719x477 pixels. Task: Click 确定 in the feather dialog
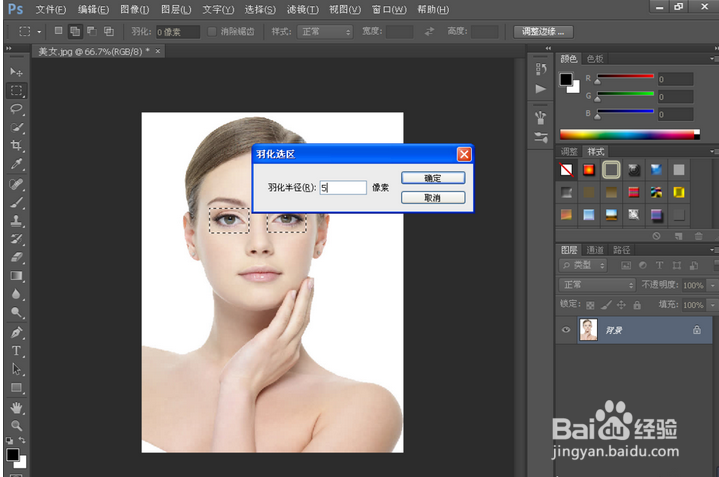pyautogui.click(x=432, y=178)
